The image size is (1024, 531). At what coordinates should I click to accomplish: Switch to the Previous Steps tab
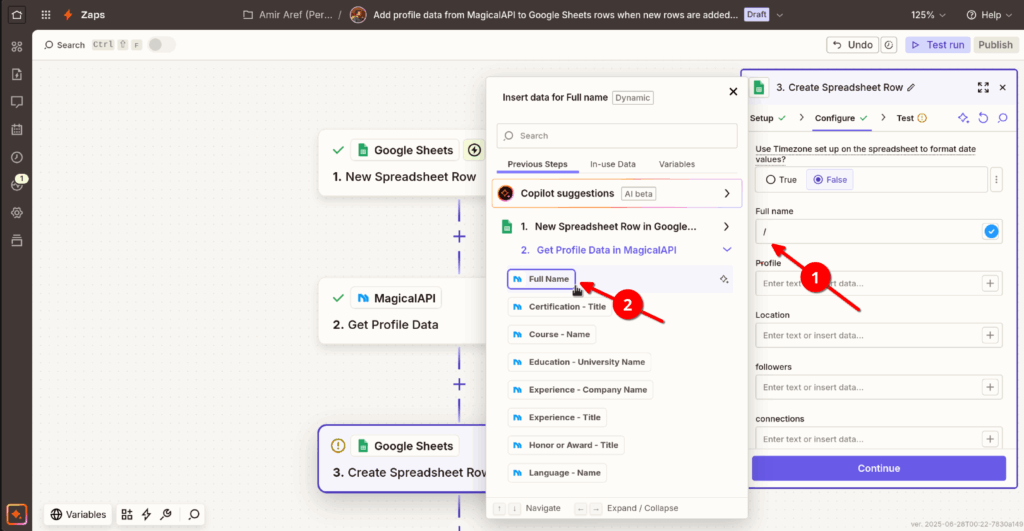[537, 164]
